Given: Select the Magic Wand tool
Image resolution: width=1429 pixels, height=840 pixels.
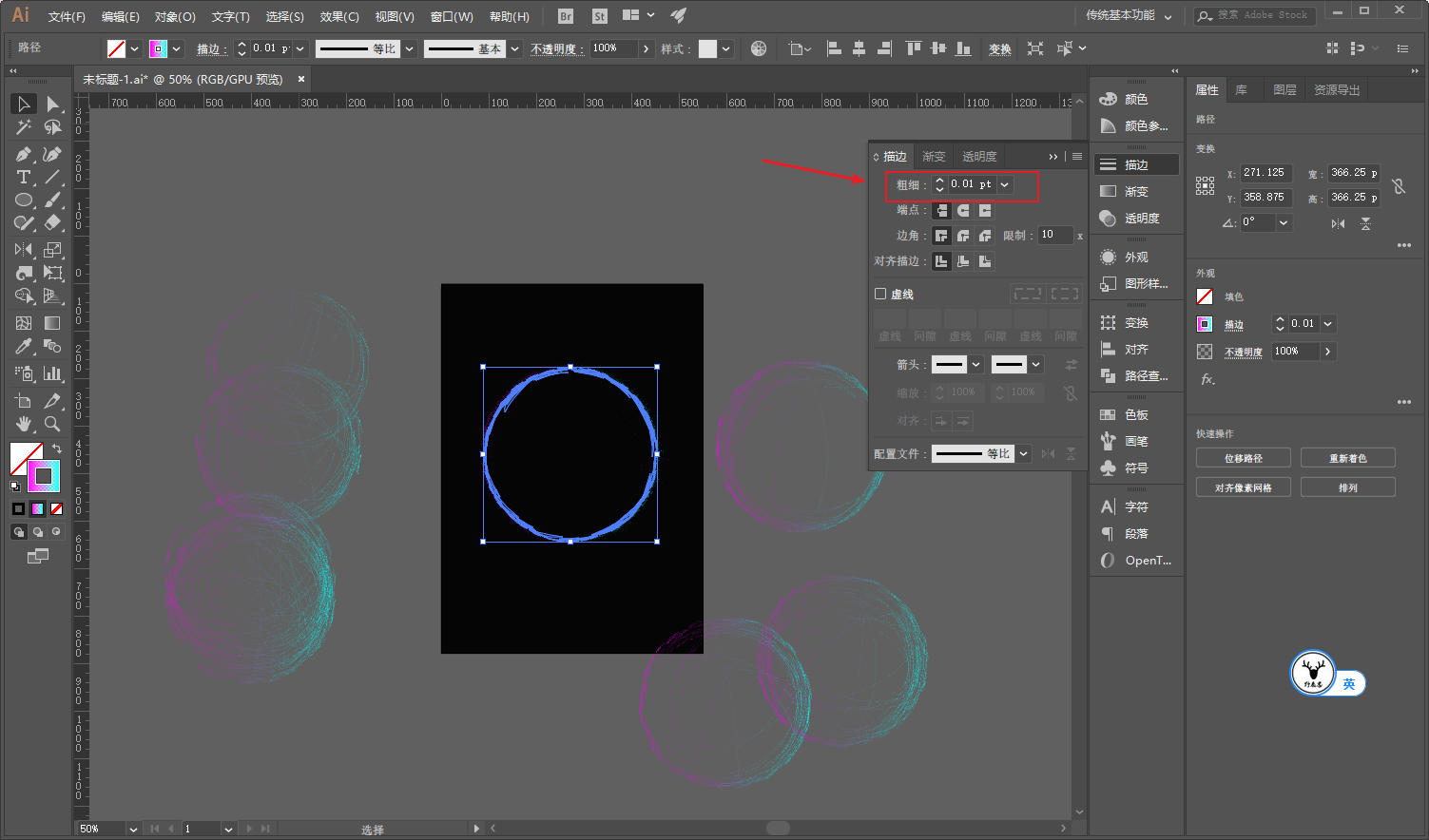Looking at the screenshot, I should pyautogui.click(x=24, y=127).
